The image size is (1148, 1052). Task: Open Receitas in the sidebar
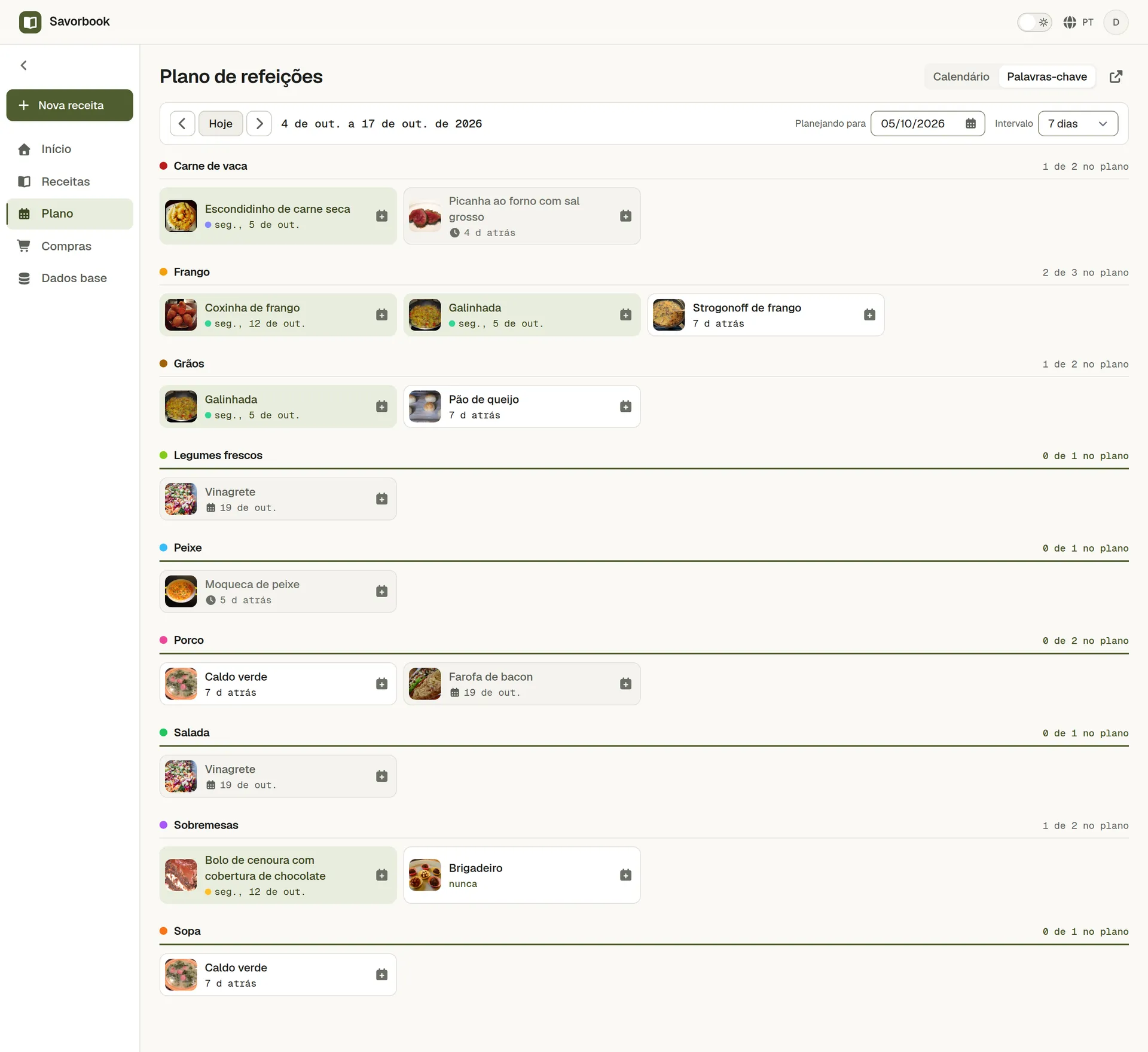(x=70, y=181)
